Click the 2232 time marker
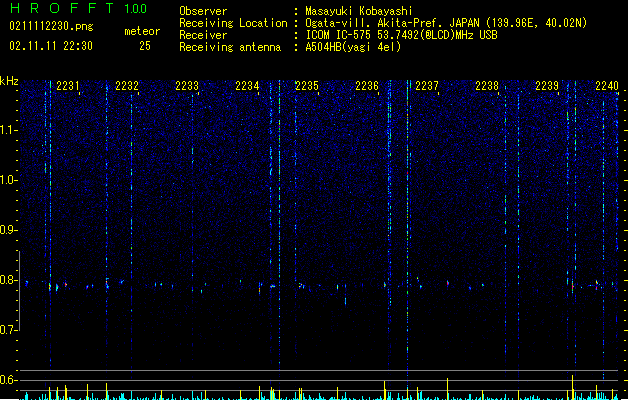629x400 pixels. [127, 86]
